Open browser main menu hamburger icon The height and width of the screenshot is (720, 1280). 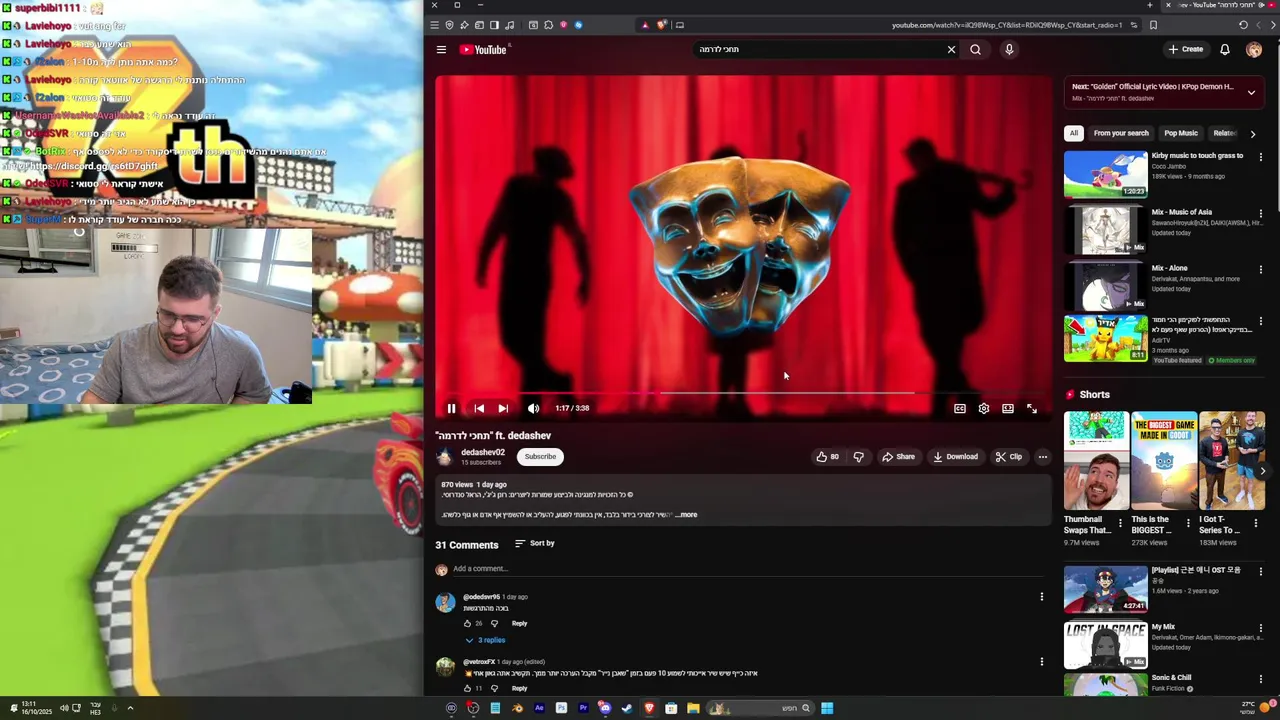[434, 25]
